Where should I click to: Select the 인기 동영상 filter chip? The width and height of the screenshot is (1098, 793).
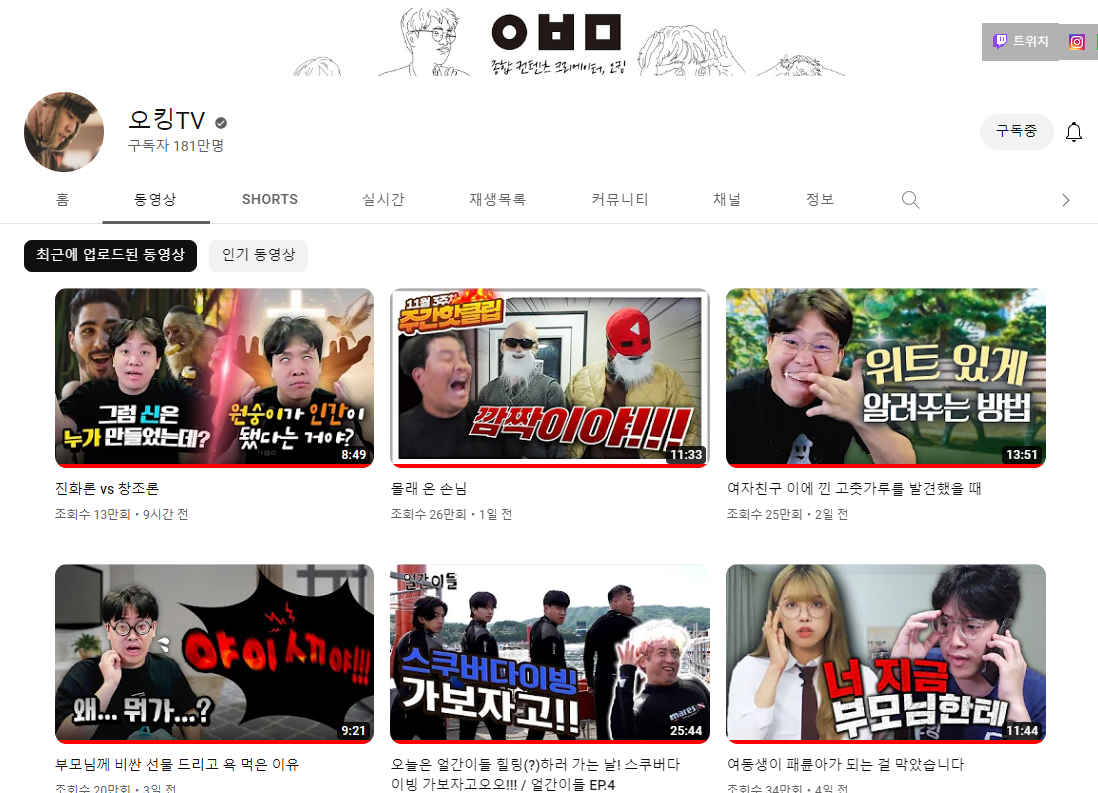click(258, 255)
